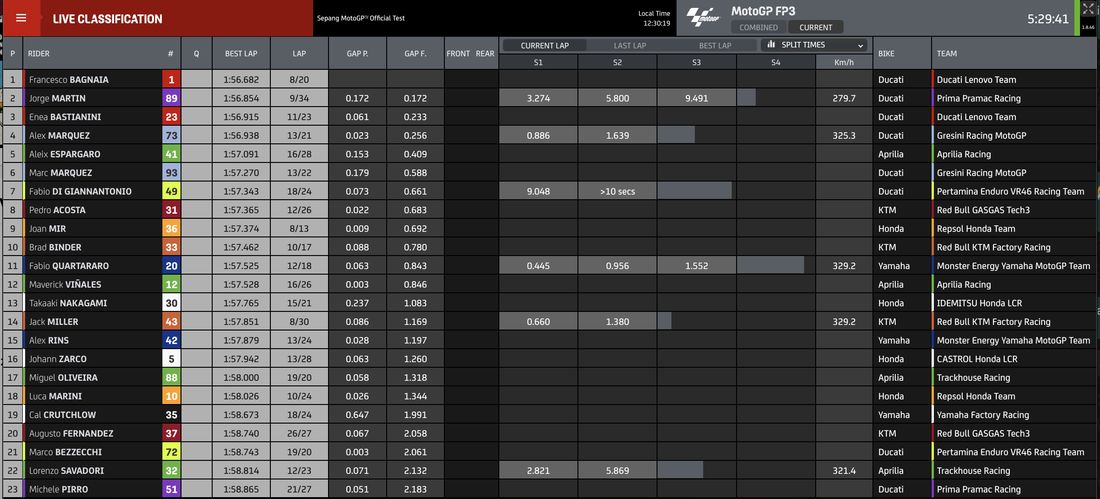
Task: Select rider Johann ZARCO
Action: pyautogui.click(x=58, y=359)
